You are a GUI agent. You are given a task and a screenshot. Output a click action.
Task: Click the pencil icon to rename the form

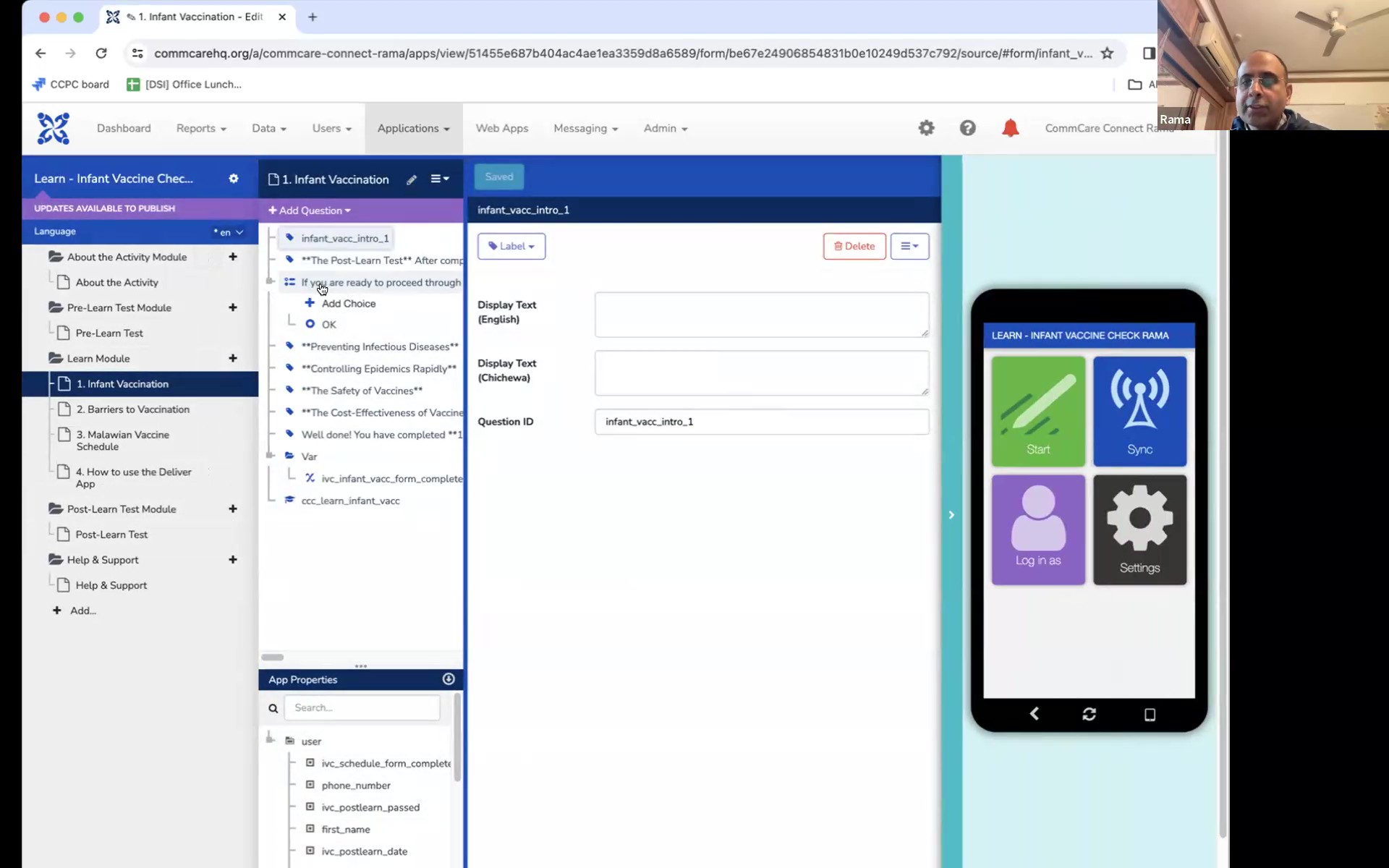(412, 179)
